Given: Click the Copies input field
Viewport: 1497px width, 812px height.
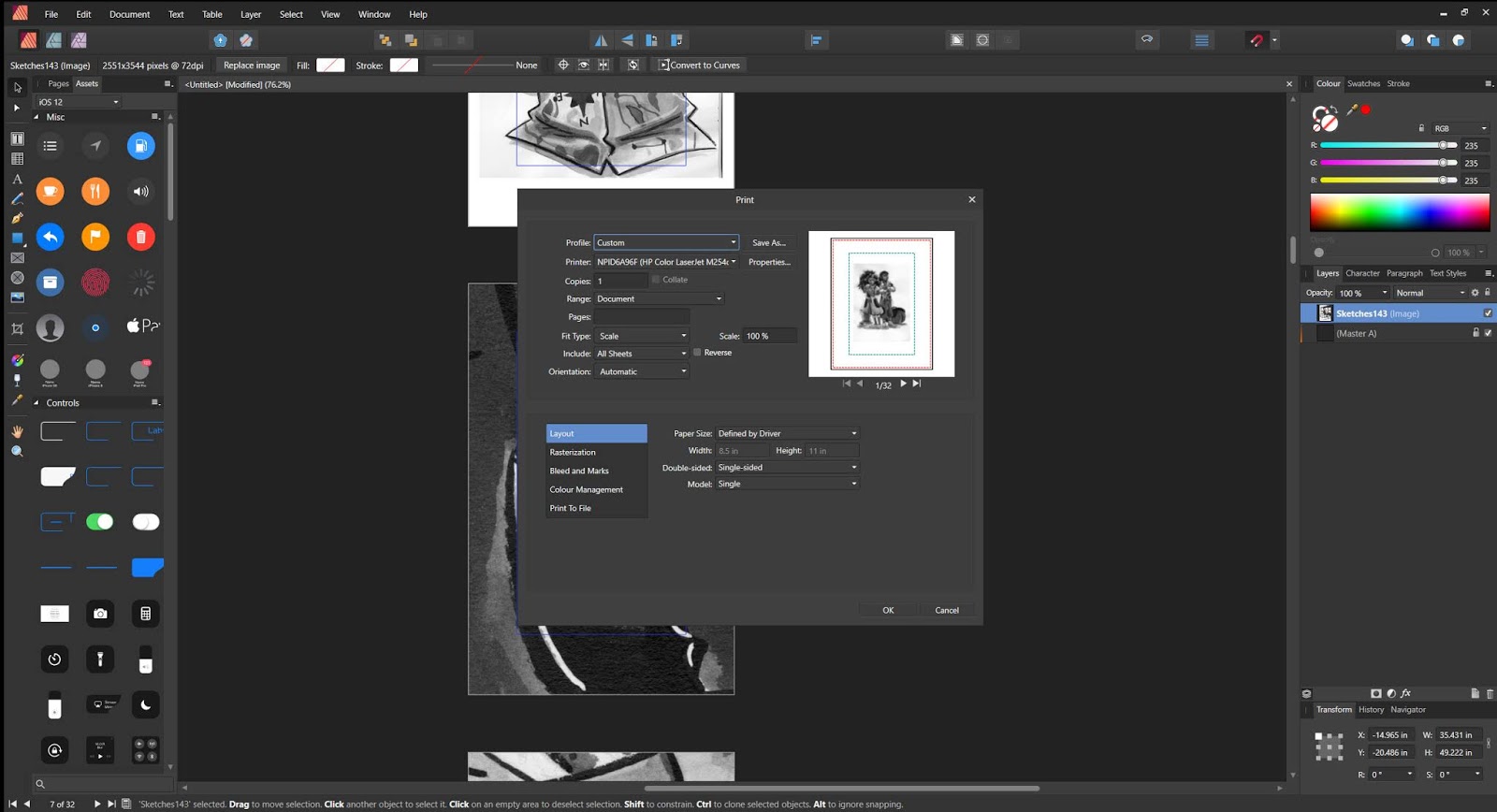Looking at the screenshot, I should click(x=620, y=281).
